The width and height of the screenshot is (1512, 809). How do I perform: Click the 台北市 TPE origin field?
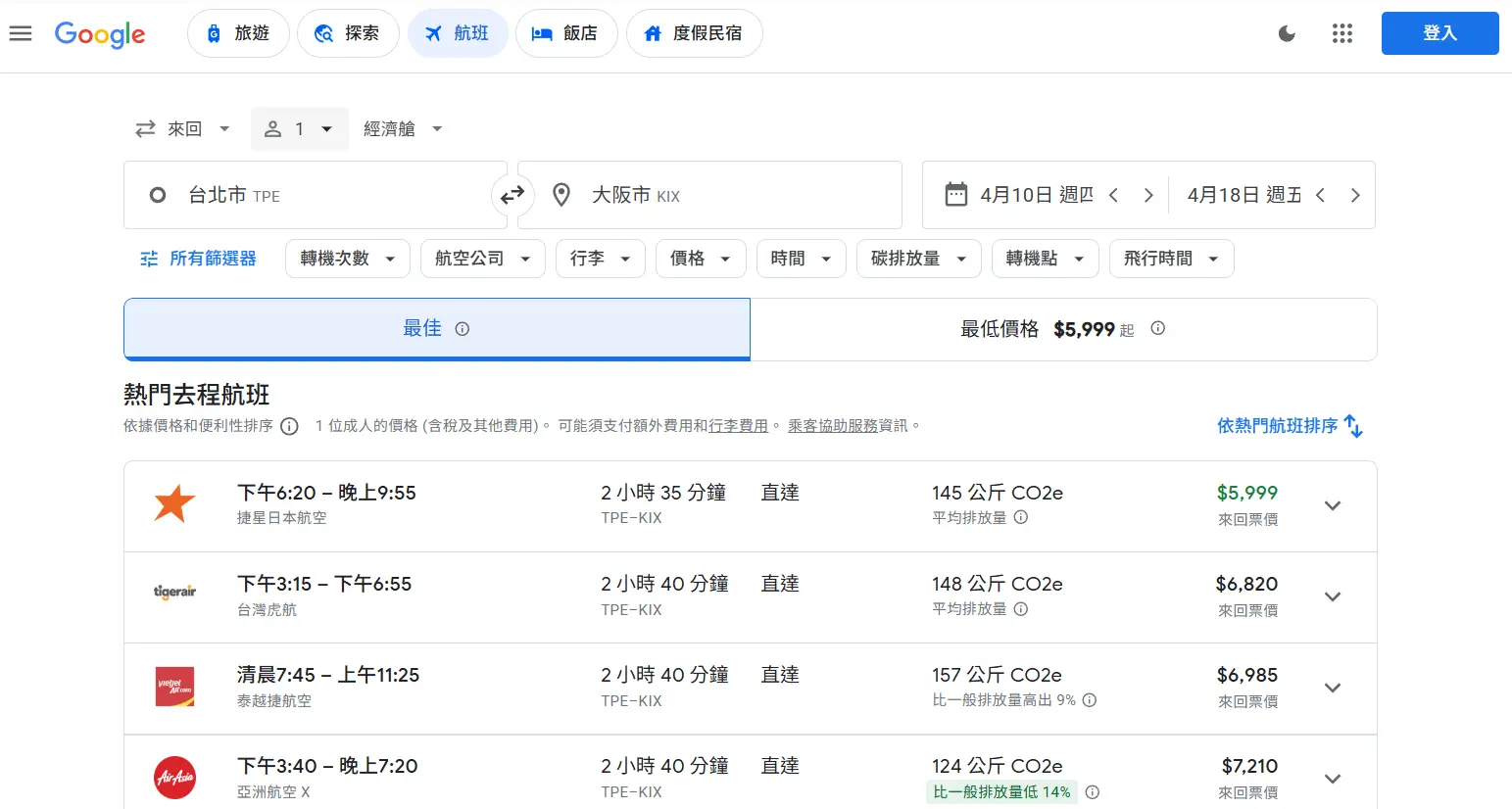pyautogui.click(x=314, y=196)
